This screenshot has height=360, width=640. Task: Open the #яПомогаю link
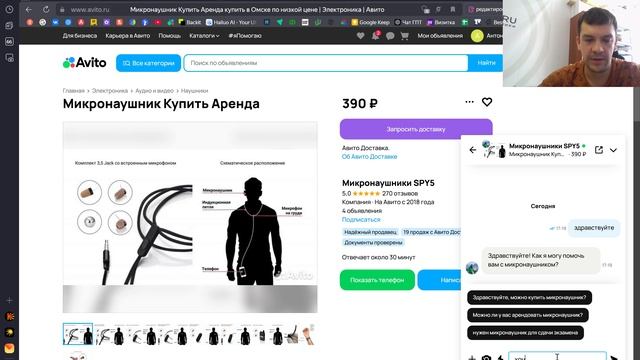click(x=245, y=36)
